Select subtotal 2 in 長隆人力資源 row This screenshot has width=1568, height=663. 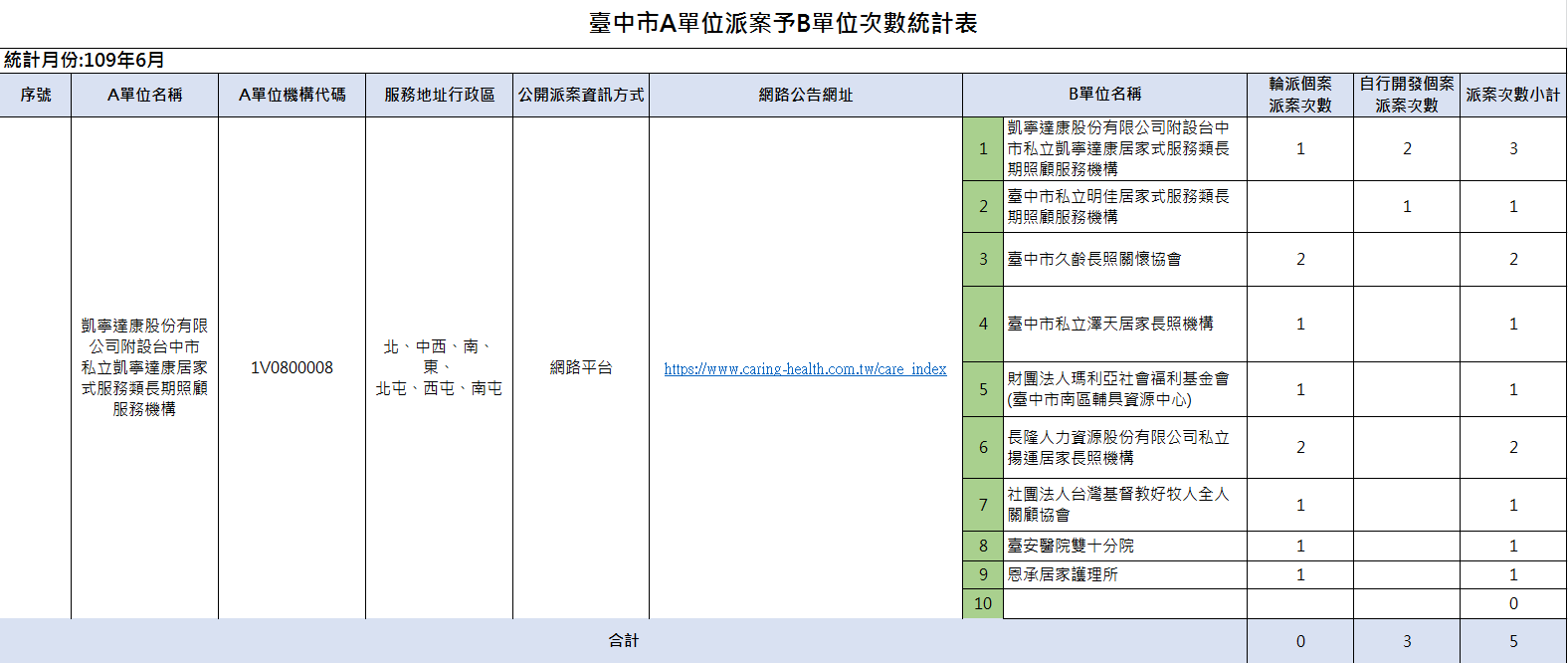(x=1513, y=447)
